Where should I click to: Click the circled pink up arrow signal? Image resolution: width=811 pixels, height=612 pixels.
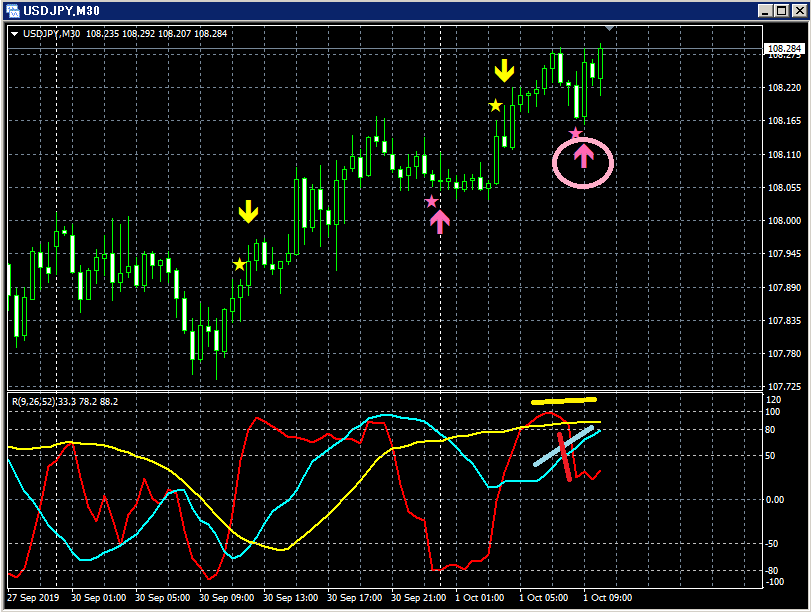click(584, 156)
